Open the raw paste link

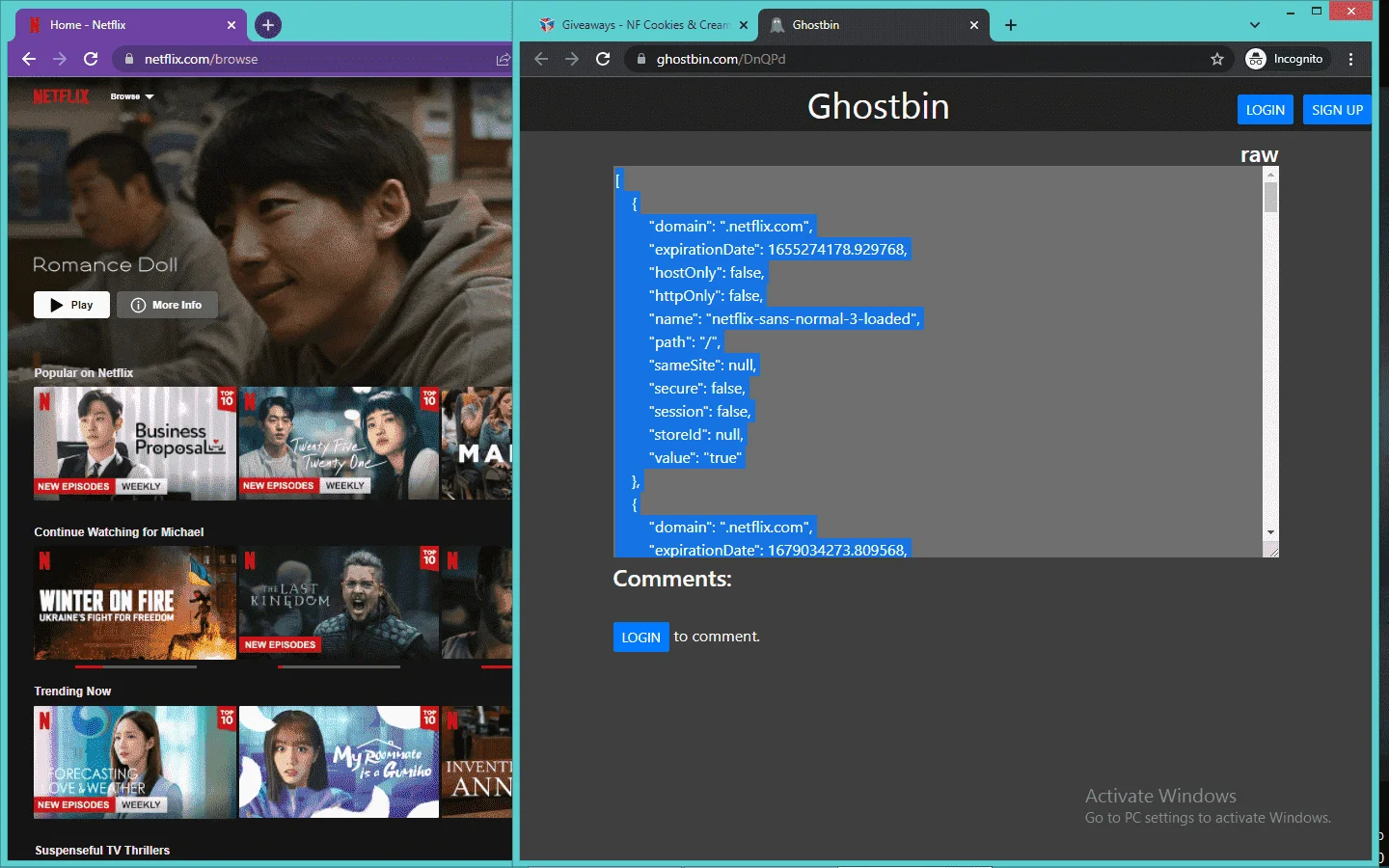(1259, 154)
